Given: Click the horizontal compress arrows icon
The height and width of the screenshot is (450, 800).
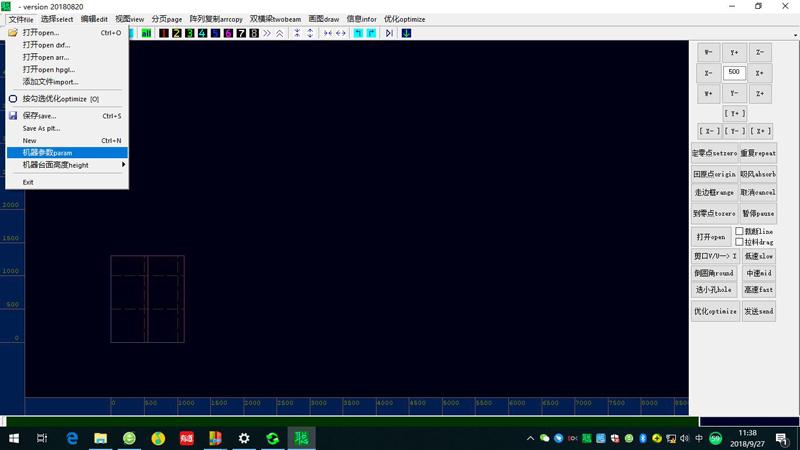Looking at the screenshot, I should 328,33.
